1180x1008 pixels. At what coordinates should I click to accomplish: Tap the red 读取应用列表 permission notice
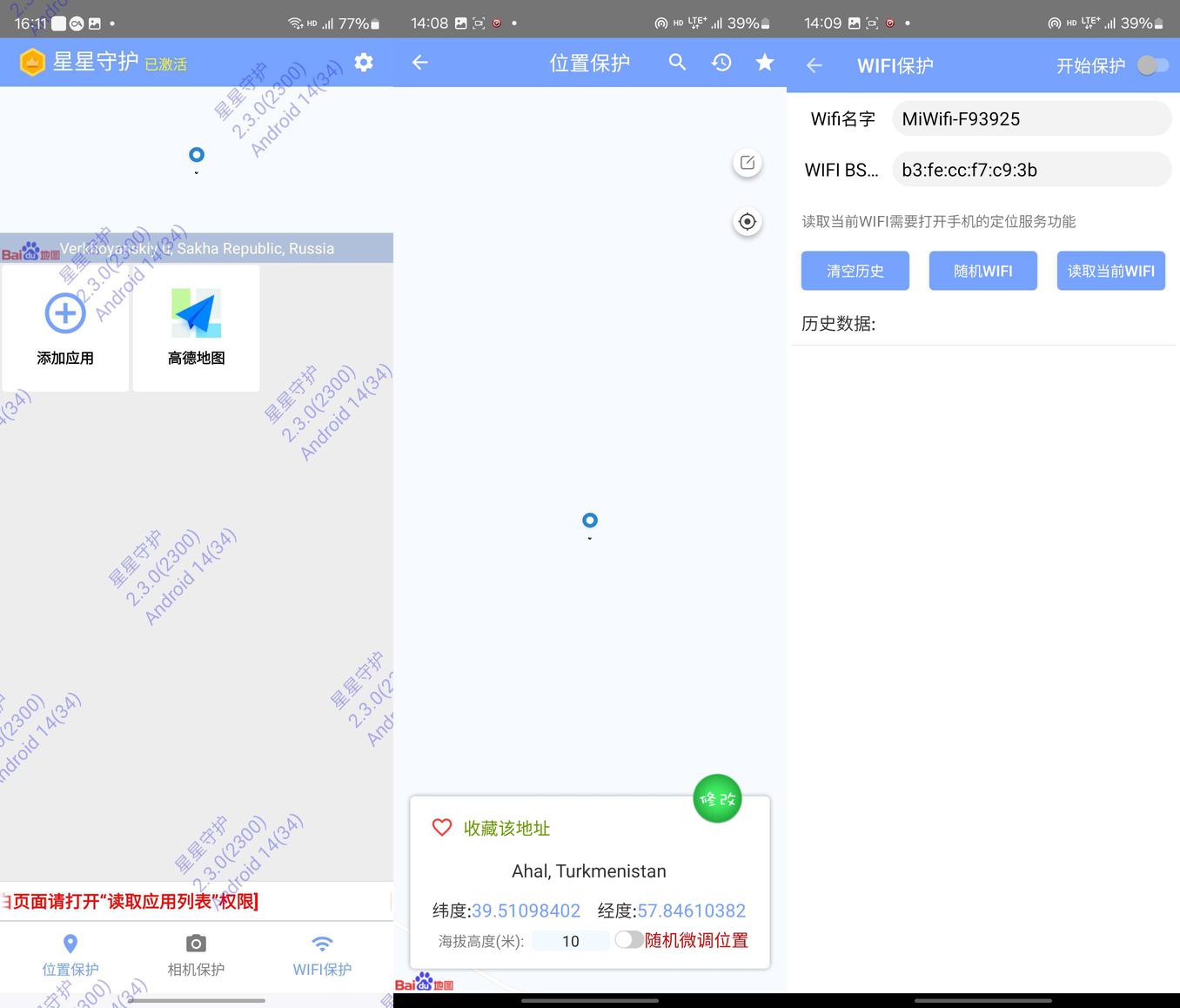[131, 901]
